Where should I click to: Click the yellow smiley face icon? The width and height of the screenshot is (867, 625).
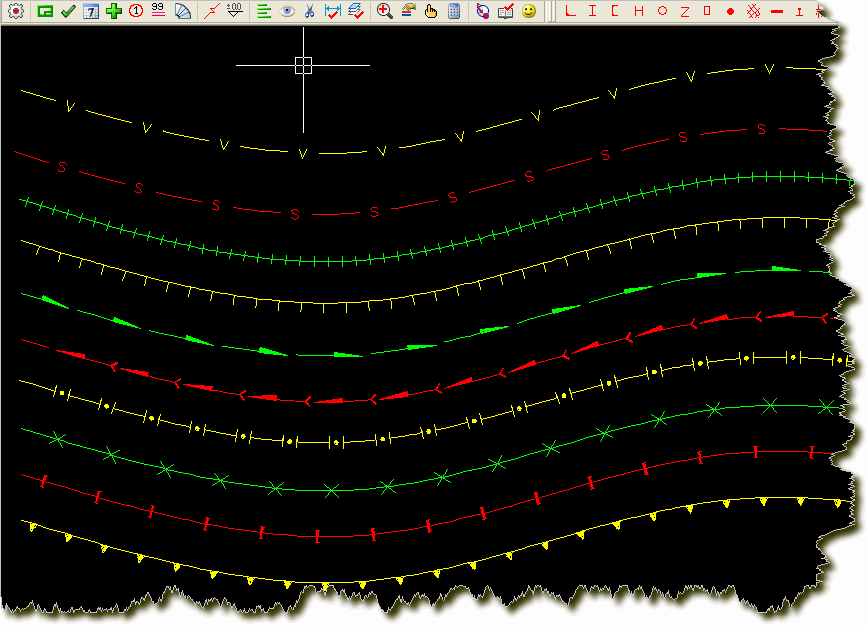click(529, 11)
